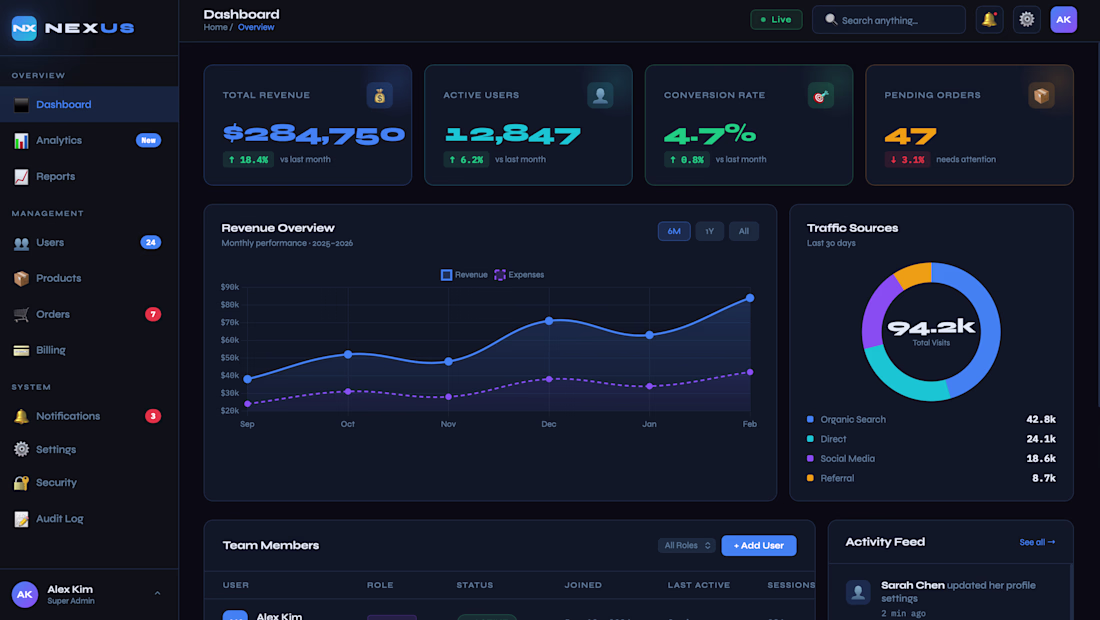1100x620 pixels.
Task: Click the Security padlock icon
Action: [22, 483]
